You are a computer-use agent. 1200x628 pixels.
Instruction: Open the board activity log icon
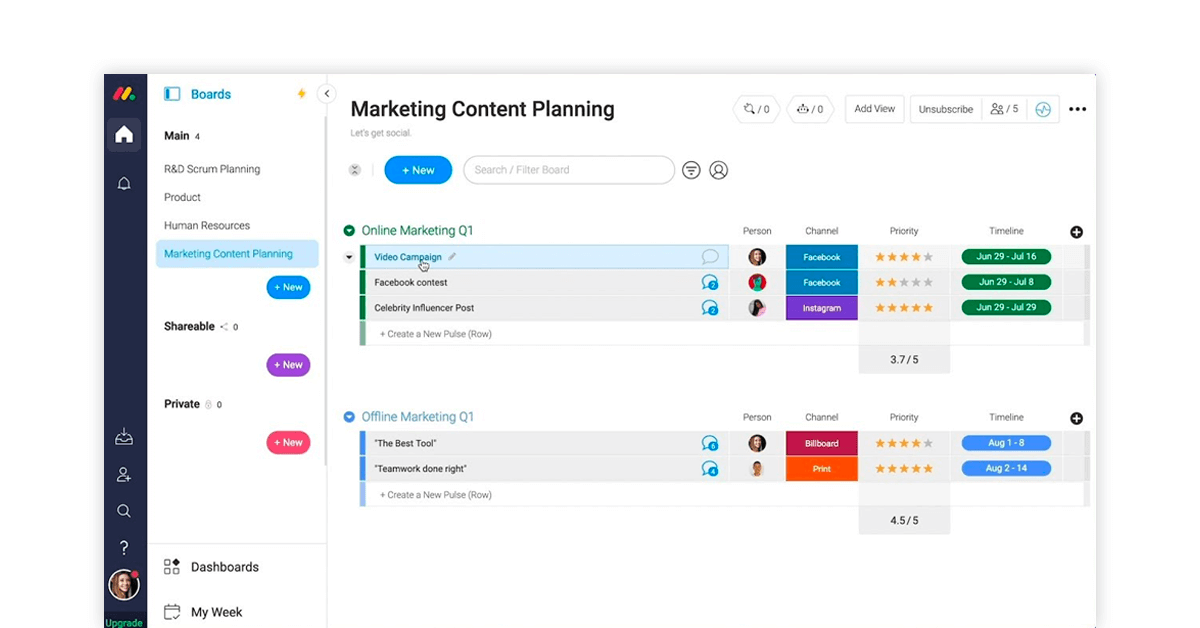[x=1043, y=109]
